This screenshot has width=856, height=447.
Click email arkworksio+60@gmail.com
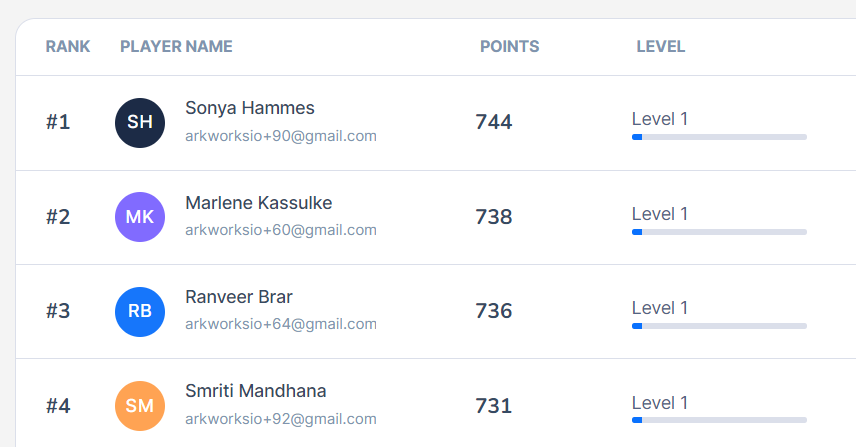coord(281,230)
